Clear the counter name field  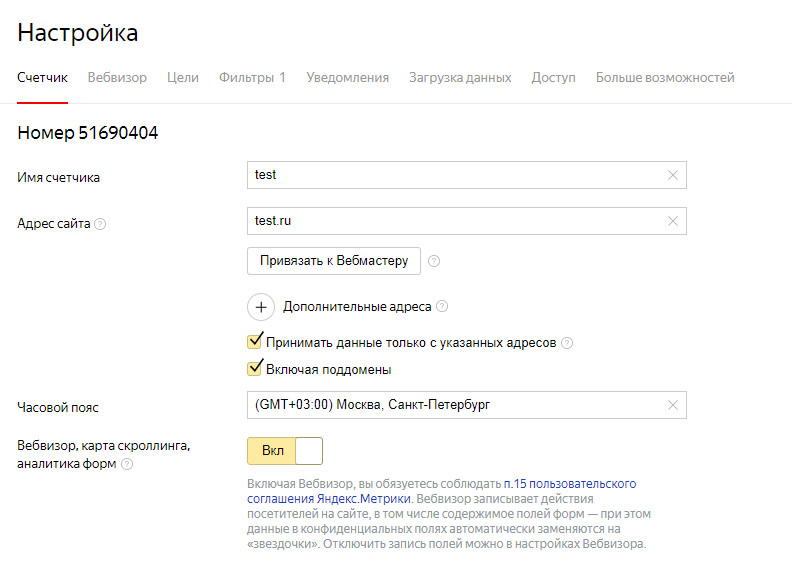[673, 175]
